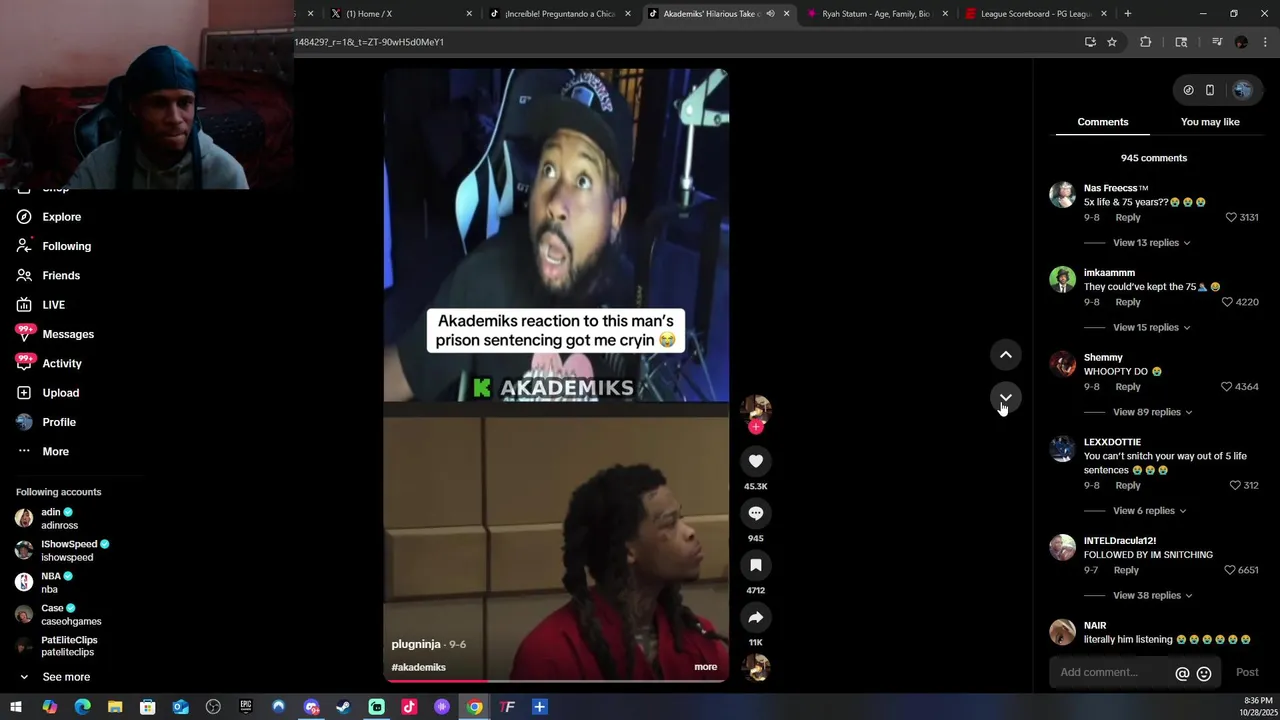
Task: Go to Friends in sidebar
Action: (48, 275)
